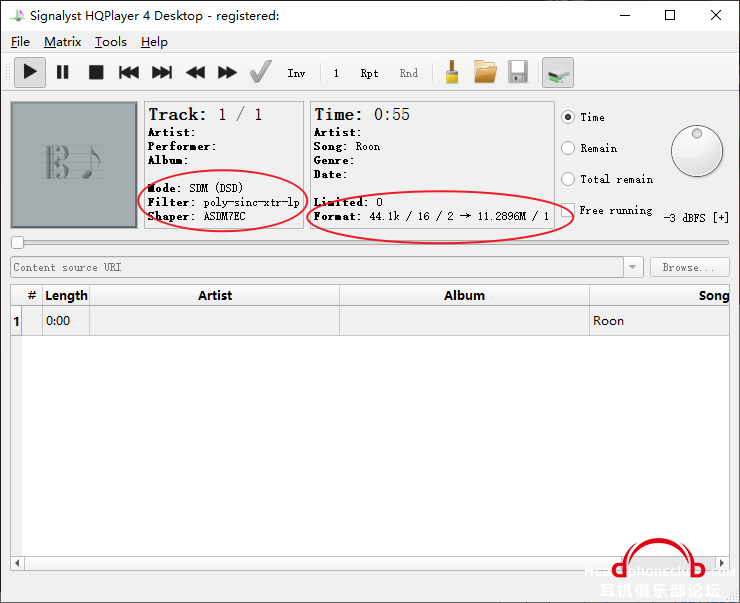Image resolution: width=740 pixels, height=603 pixels.
Task: Toggle Rnd random playback
Action: (x=408, y=73)
